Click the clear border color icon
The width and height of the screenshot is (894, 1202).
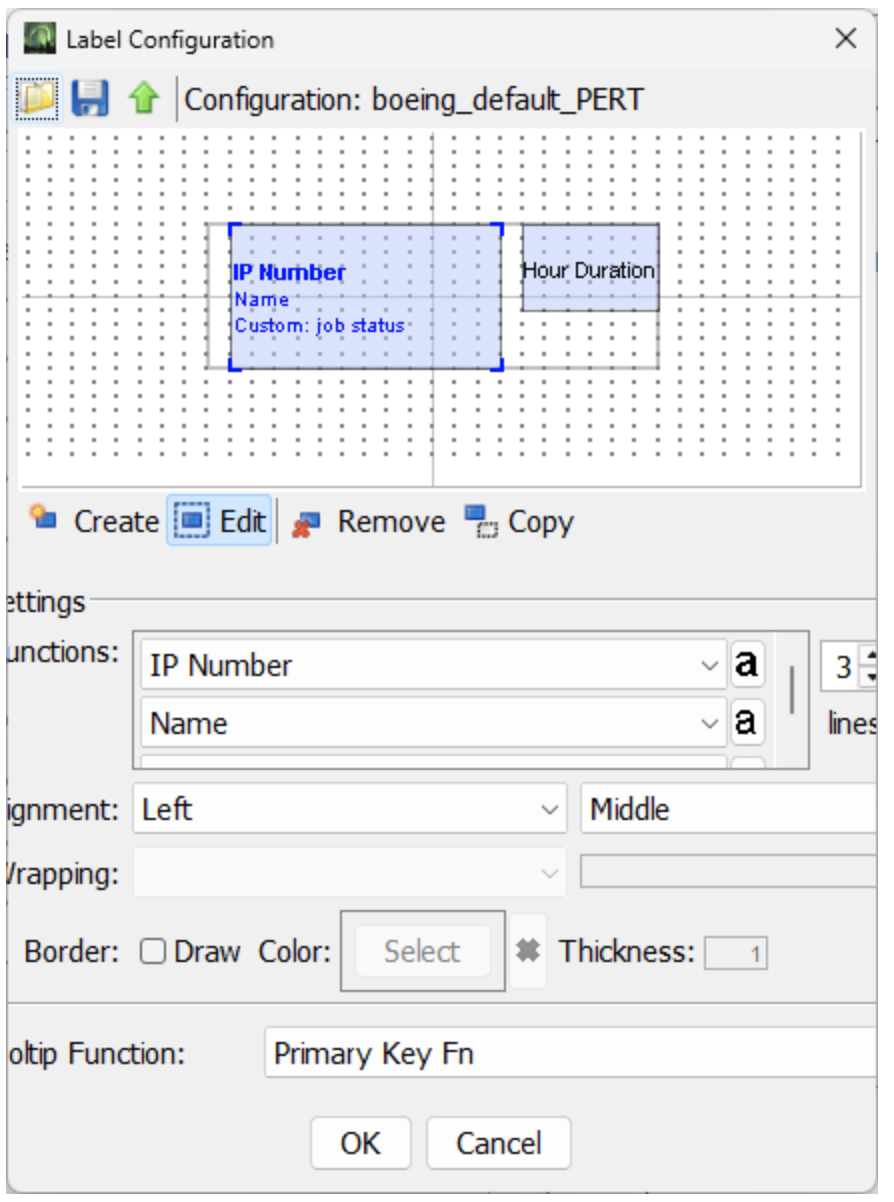[x=528, y=951]
